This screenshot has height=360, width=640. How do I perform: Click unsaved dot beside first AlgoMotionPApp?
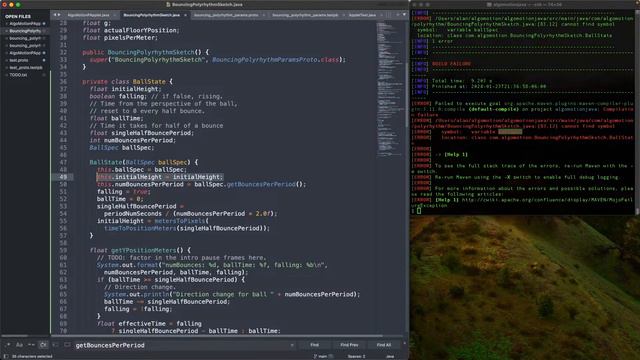(x=44, y=24)
